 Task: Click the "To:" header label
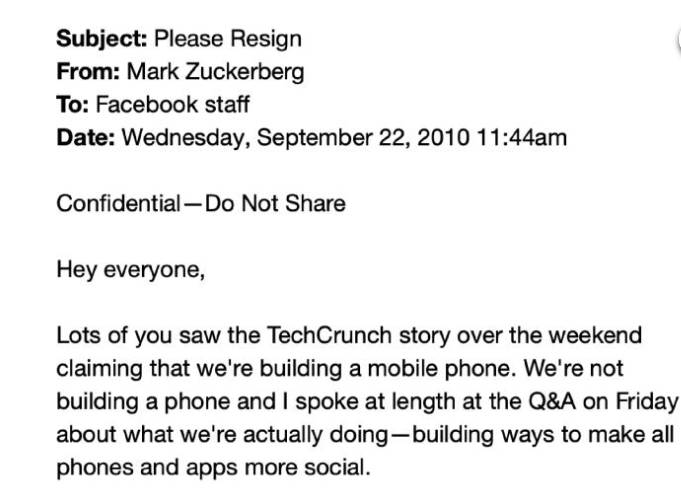[x=73, y=105]
